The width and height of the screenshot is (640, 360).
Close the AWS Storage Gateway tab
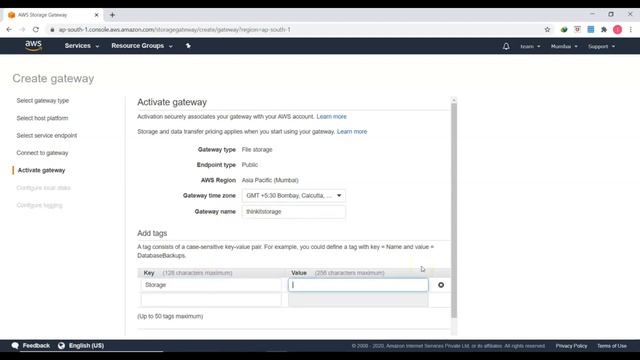[x=97, y=15]
